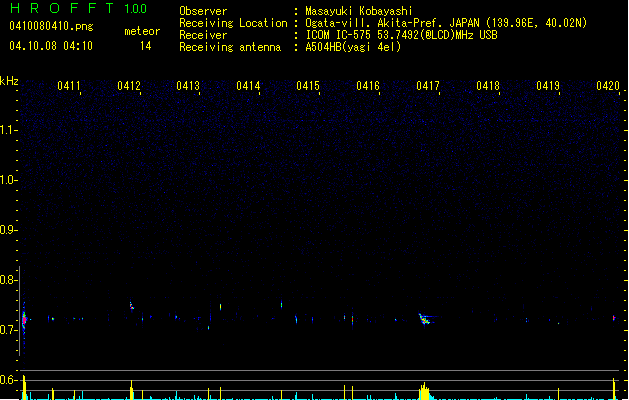Click the 1.0 frequency axis label
This screenshot has height=400, width=629.
point(8,180)
